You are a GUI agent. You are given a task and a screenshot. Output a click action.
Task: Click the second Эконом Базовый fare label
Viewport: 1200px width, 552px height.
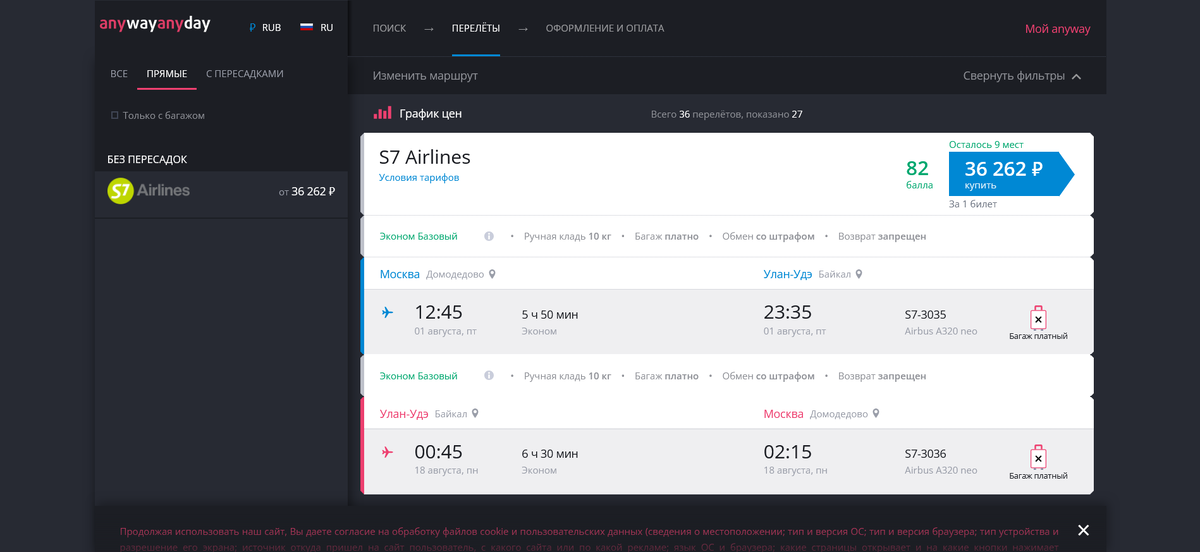[x=418, y=376]
